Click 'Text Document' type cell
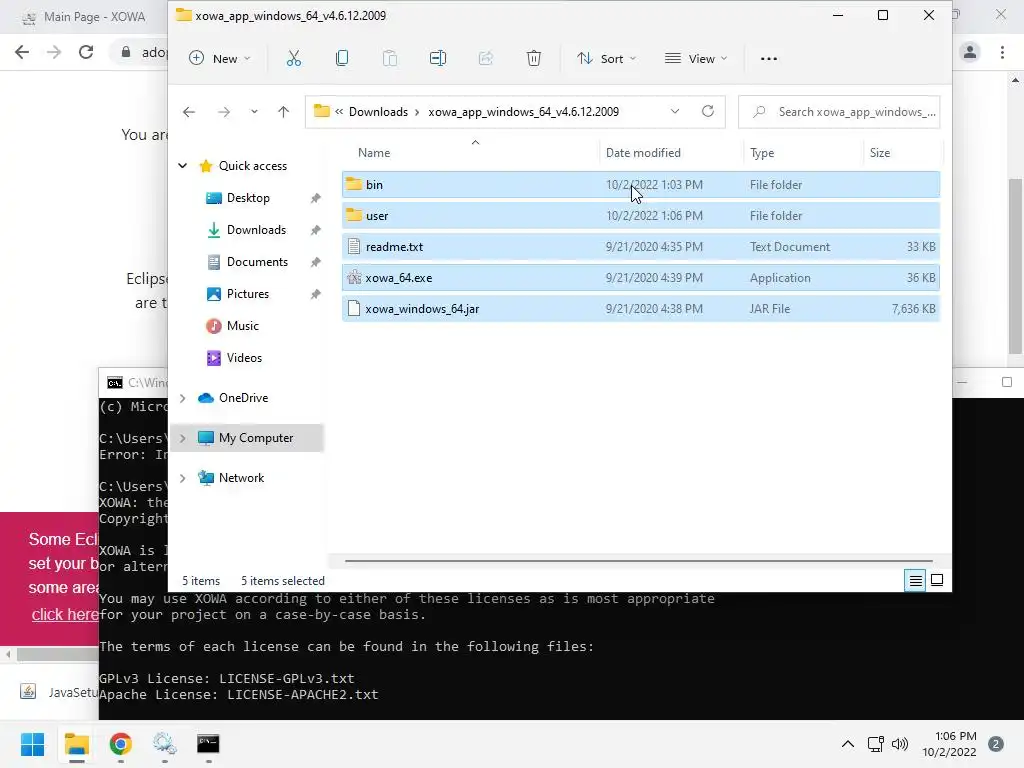This screenshot has width=1024, height=768. coord(790,247)
